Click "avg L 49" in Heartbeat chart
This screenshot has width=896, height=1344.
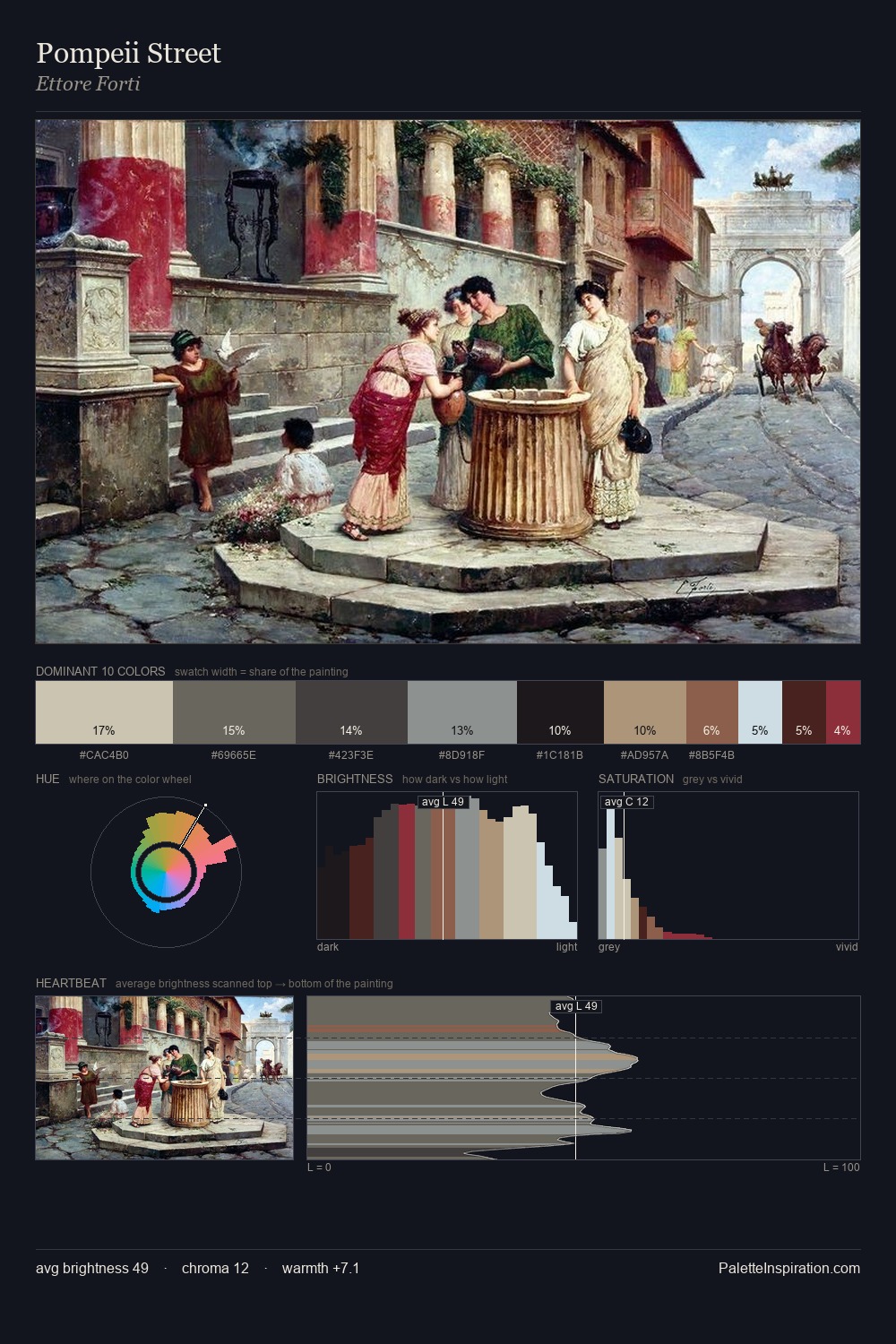[576, 1006]
